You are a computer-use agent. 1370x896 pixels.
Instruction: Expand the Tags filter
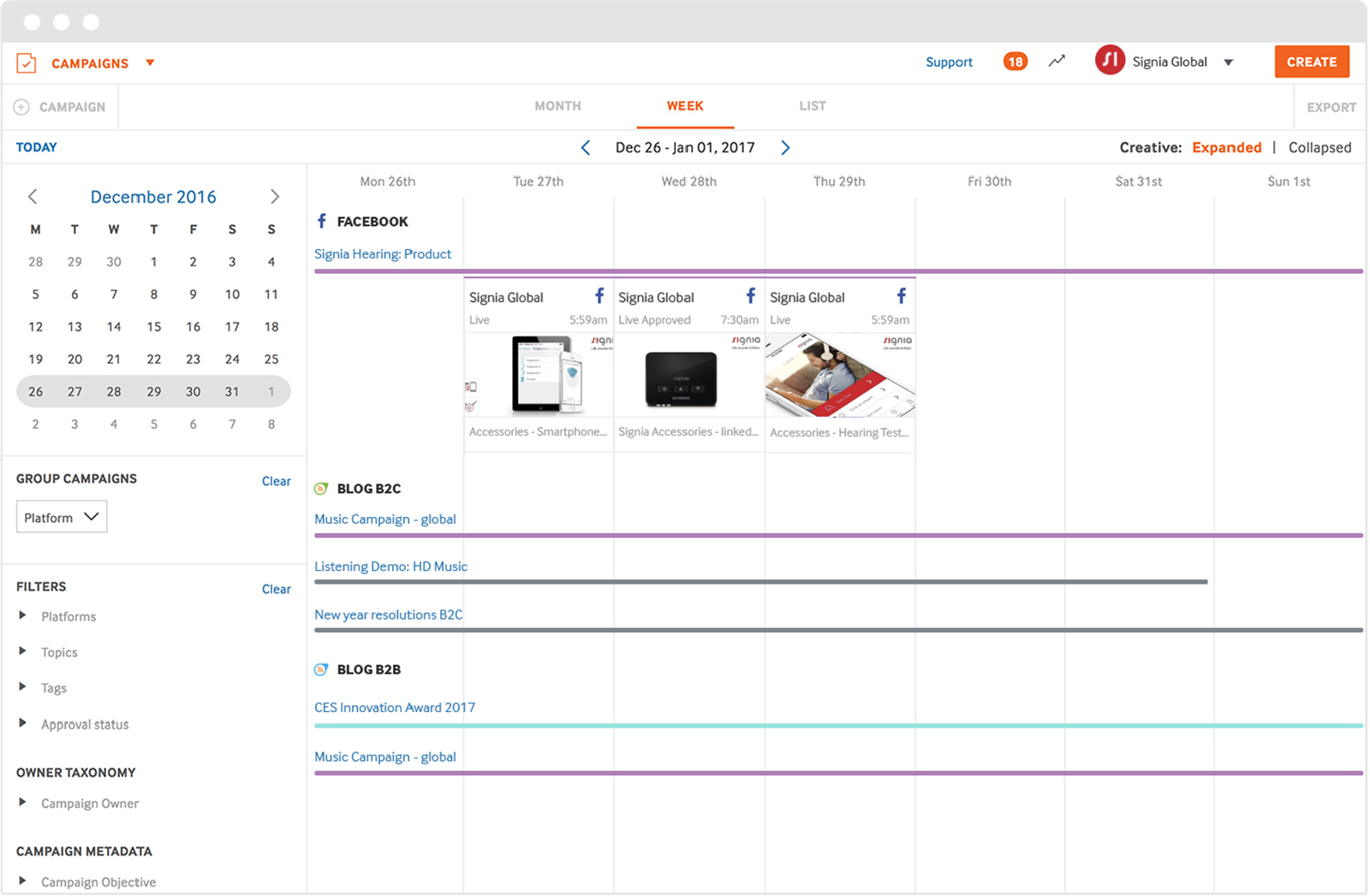coord(22,687)
